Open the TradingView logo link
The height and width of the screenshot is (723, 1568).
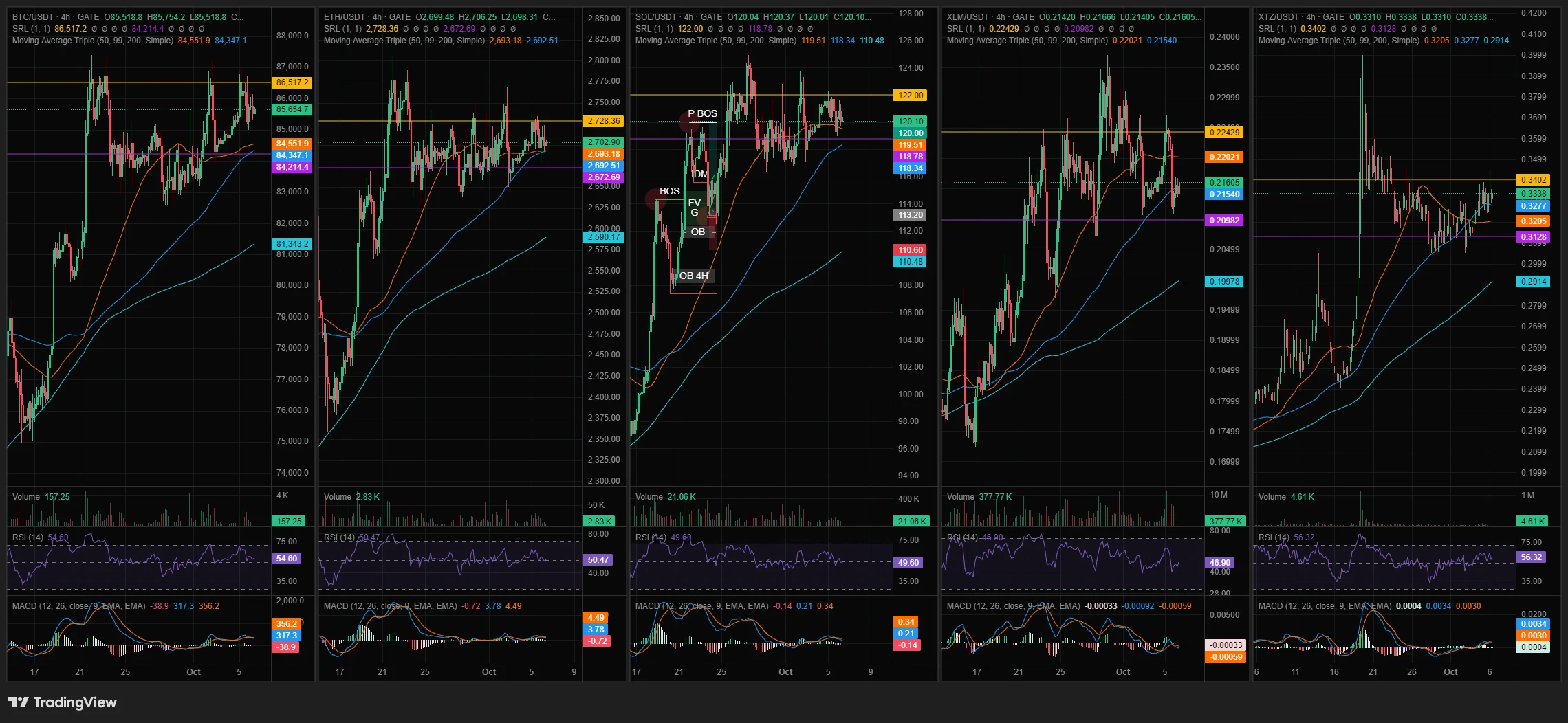63,702
